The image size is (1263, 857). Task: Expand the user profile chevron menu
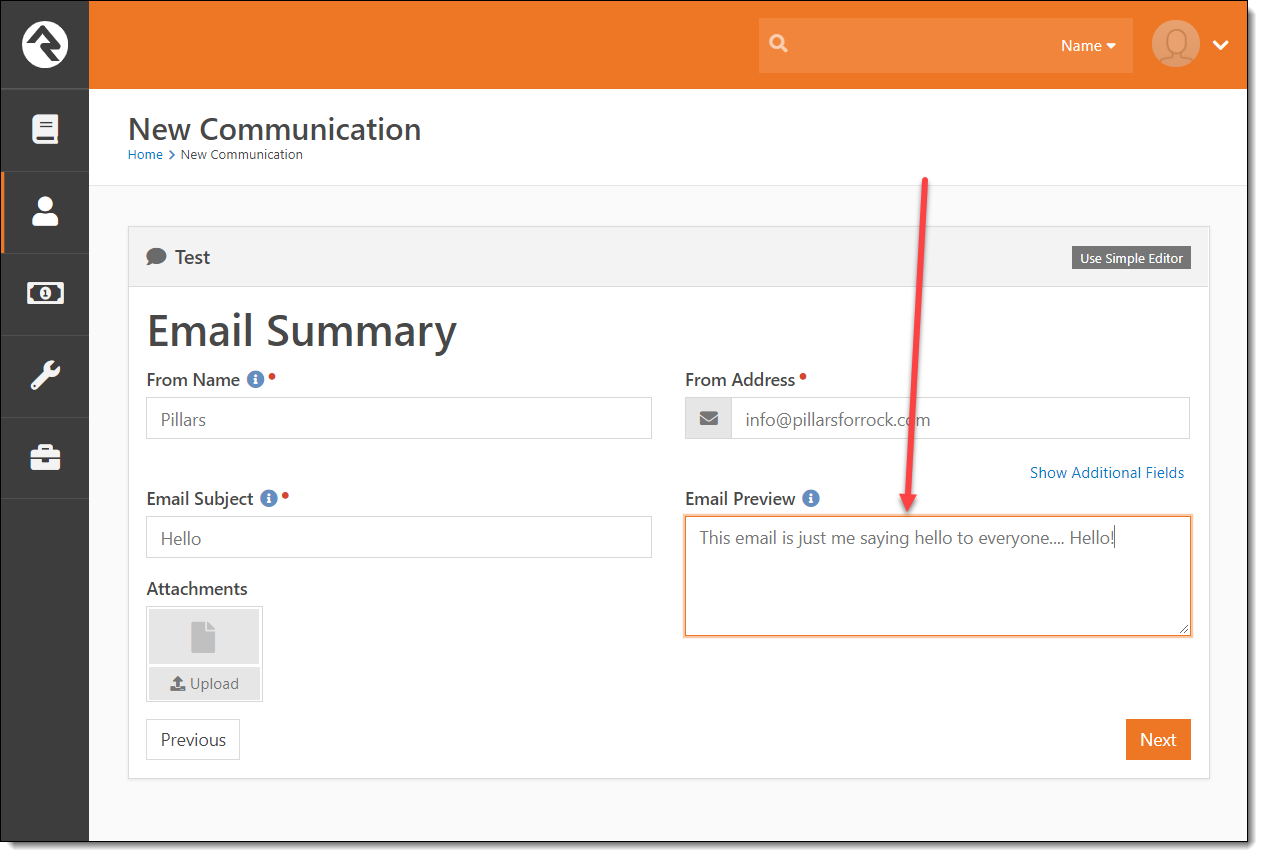point(1220,45)
